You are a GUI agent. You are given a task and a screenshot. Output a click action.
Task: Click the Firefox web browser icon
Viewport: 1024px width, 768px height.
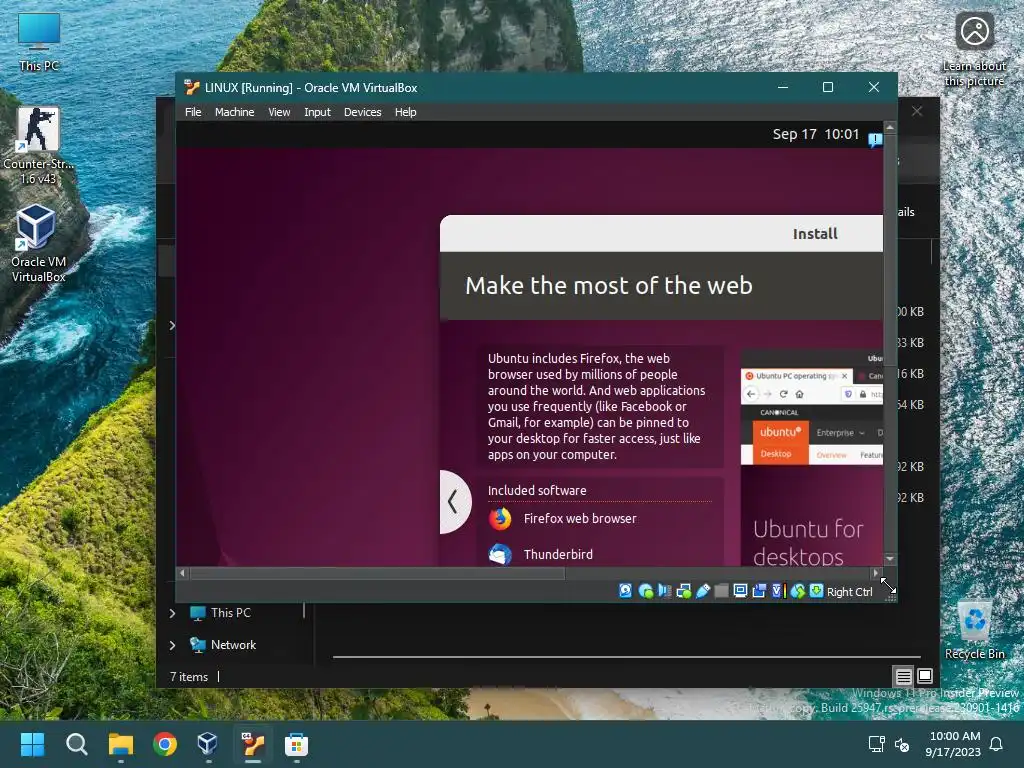[500, 519]
